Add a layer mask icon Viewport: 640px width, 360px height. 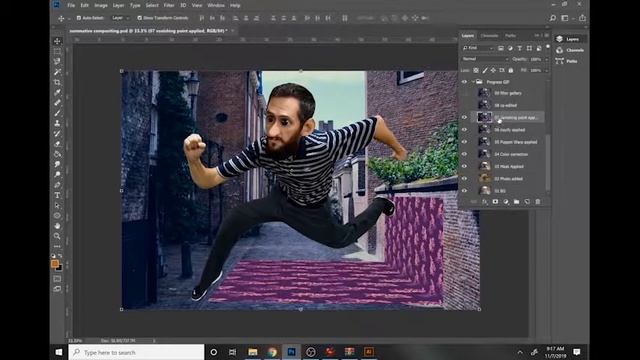[x=495, y=202]
